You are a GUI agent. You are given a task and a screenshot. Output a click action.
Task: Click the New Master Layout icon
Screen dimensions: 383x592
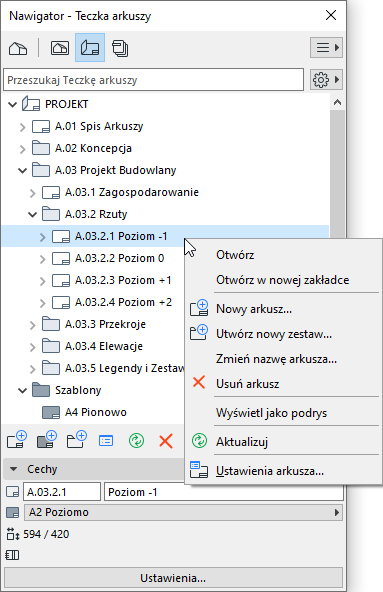(x=47, y=440)
